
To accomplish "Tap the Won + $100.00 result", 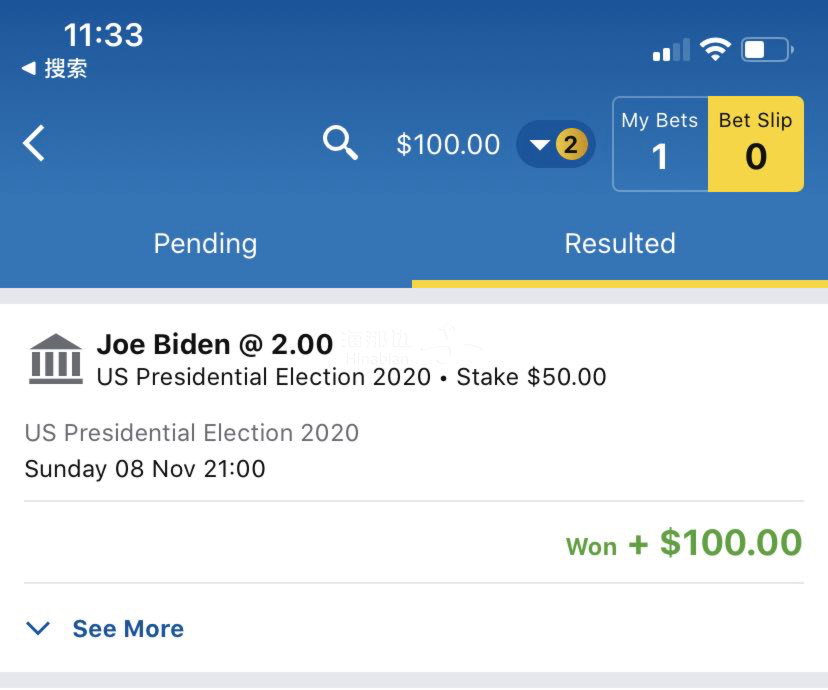I will pos(684,543).
